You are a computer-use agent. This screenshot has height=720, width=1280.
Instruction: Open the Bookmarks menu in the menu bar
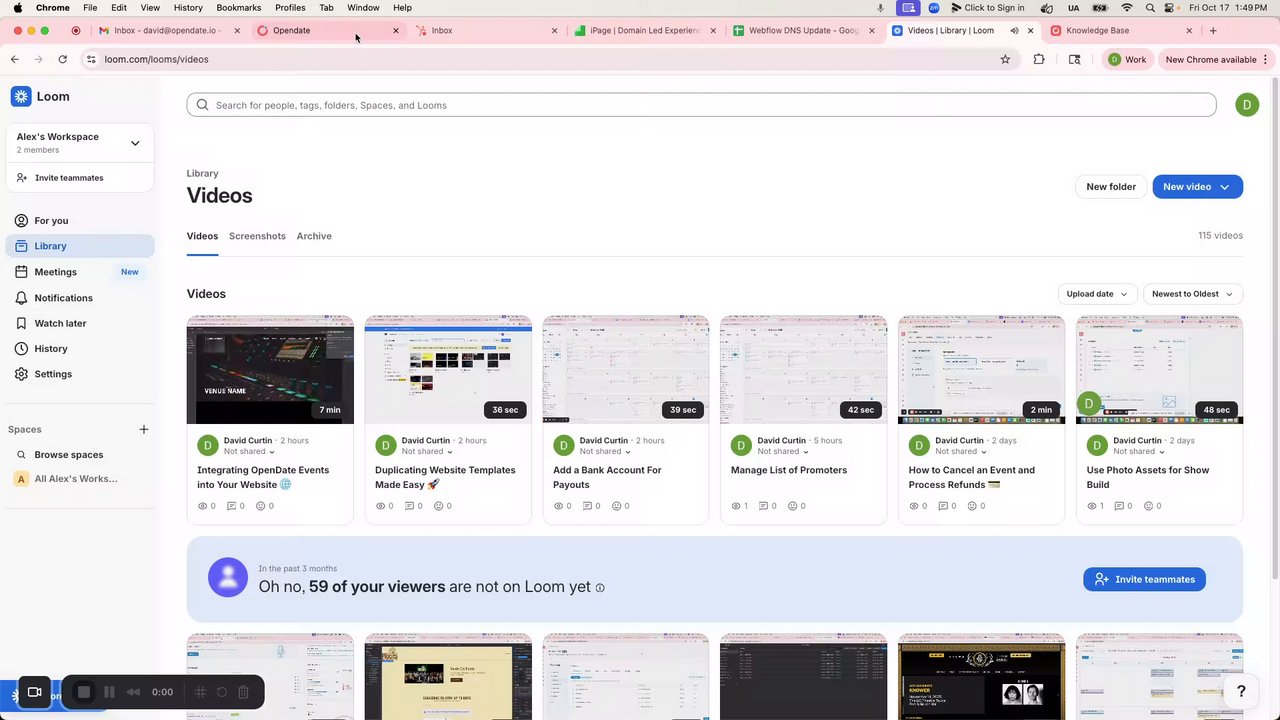coord(239,7)
